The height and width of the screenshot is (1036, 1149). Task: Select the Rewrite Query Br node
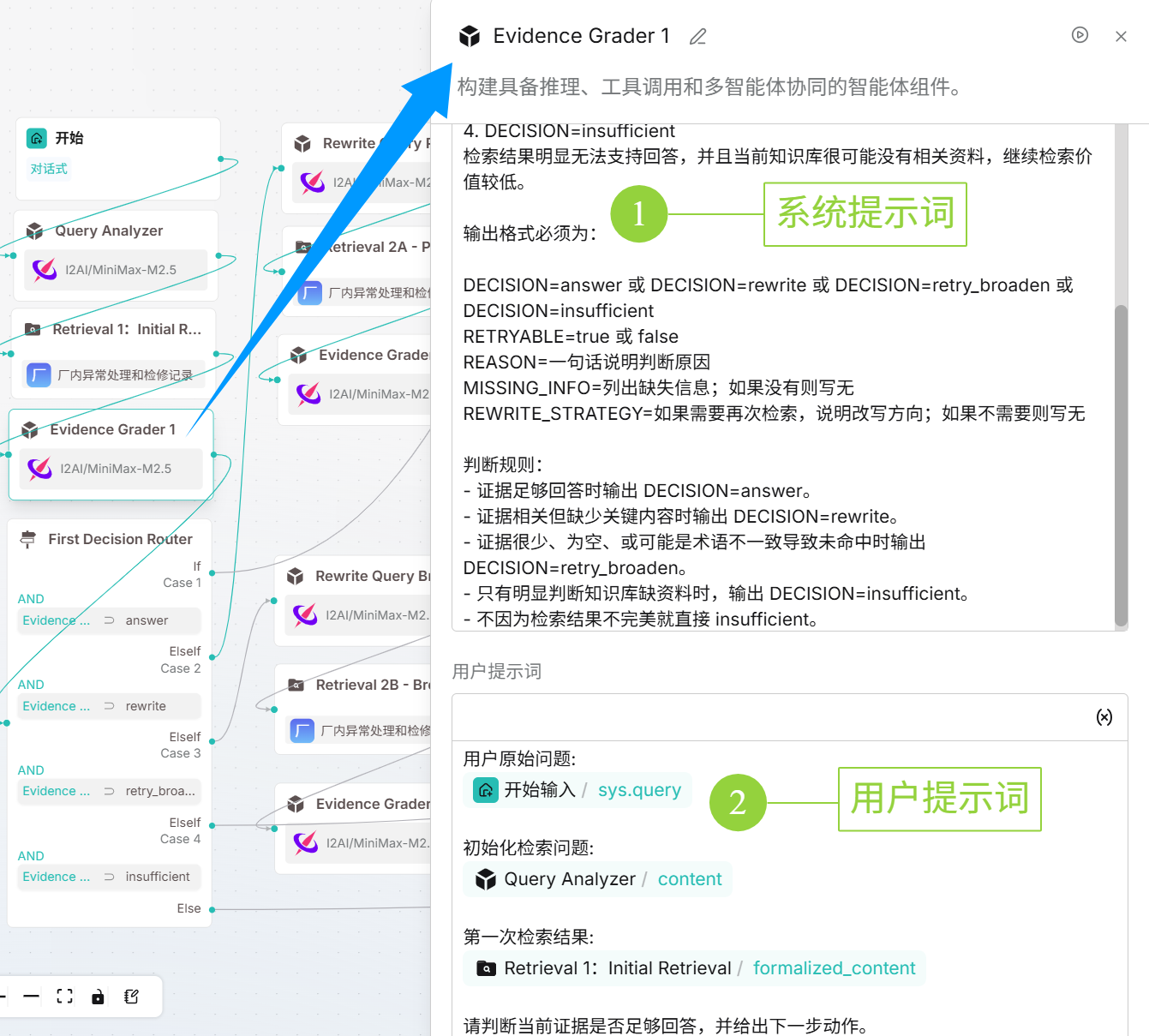click(x=353, y=601)
